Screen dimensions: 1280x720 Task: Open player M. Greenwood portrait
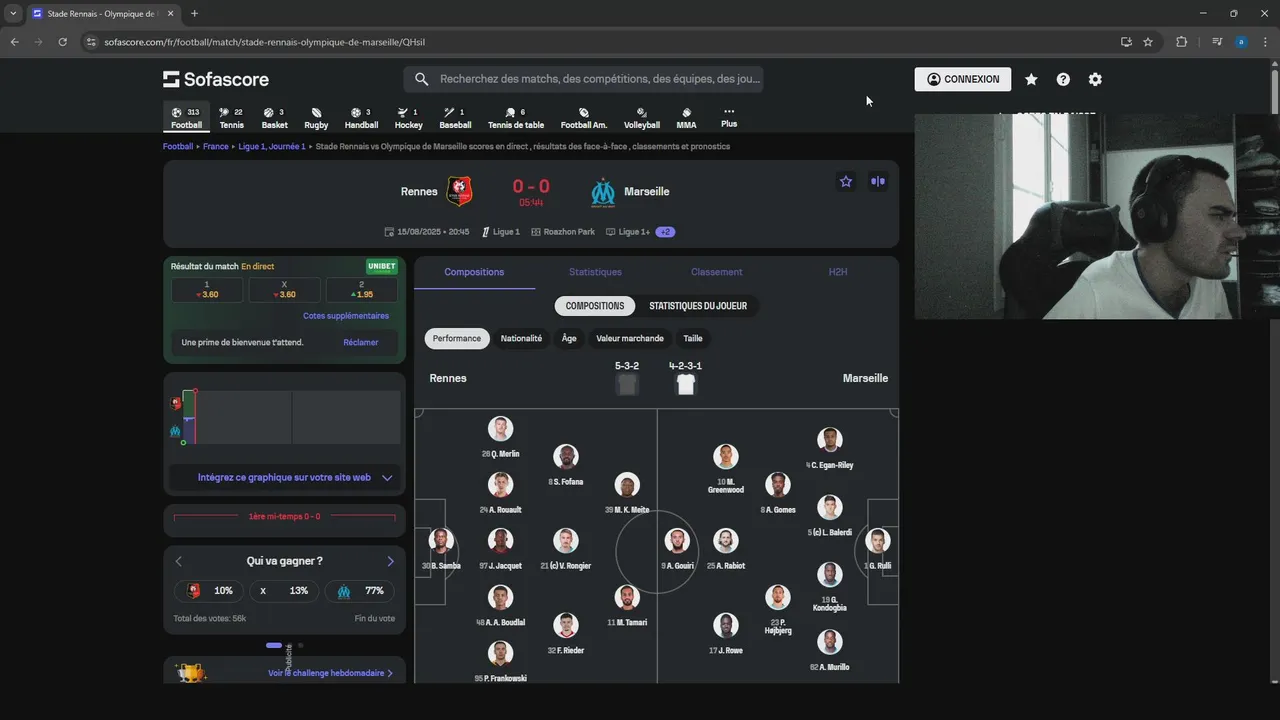tap(726, 457)
